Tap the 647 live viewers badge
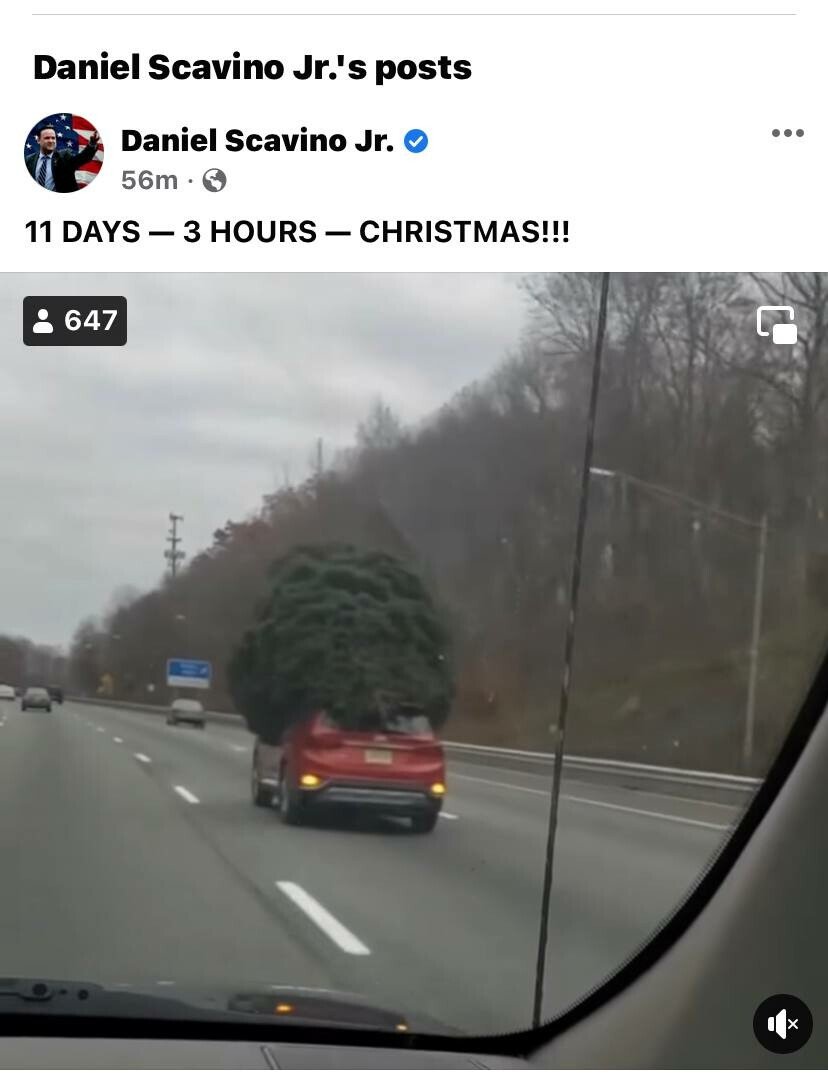828x1090 pixels. click(x=75, y=320)
